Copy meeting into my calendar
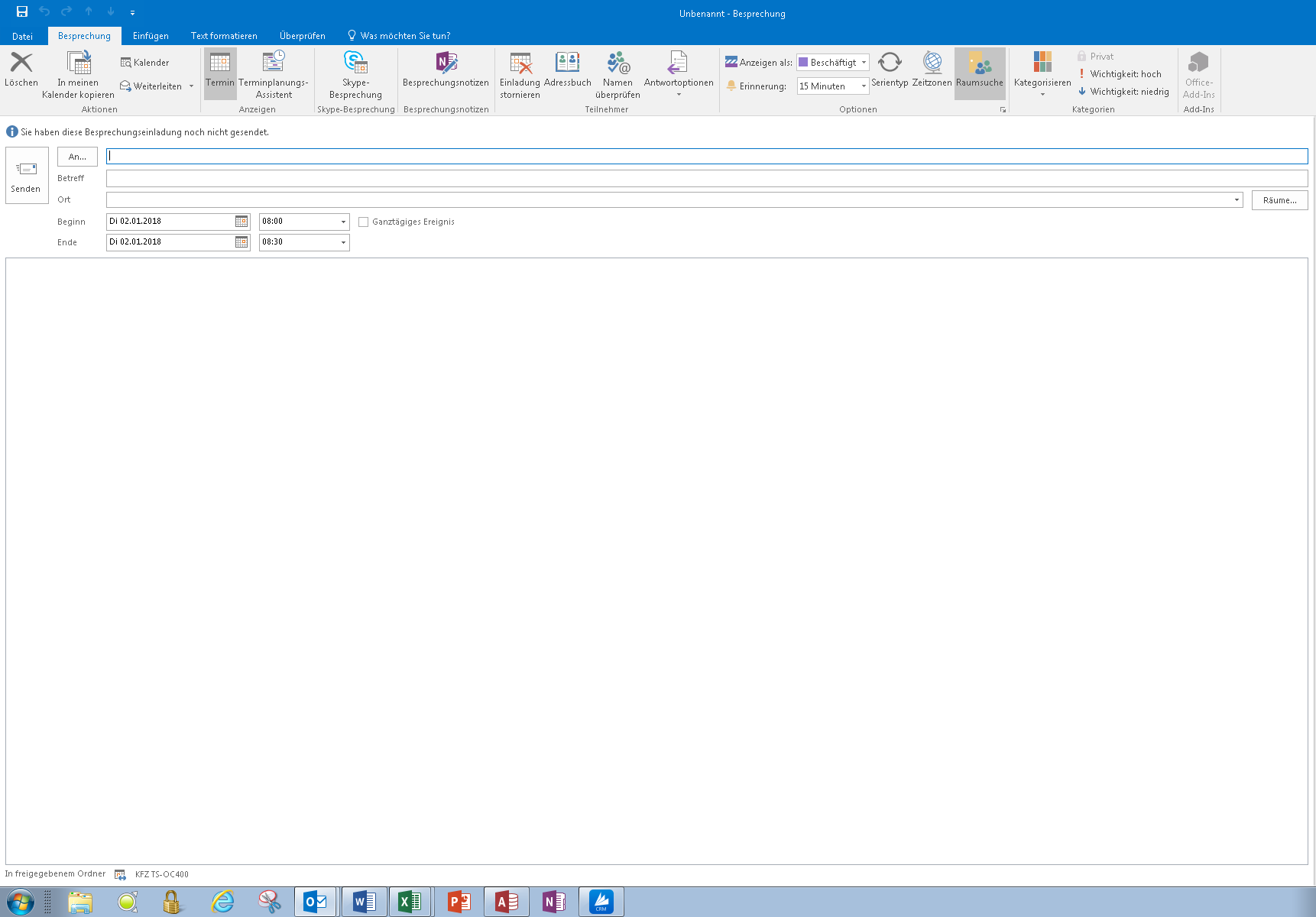This screenshot has height=917, width=1316. point(78,74)
